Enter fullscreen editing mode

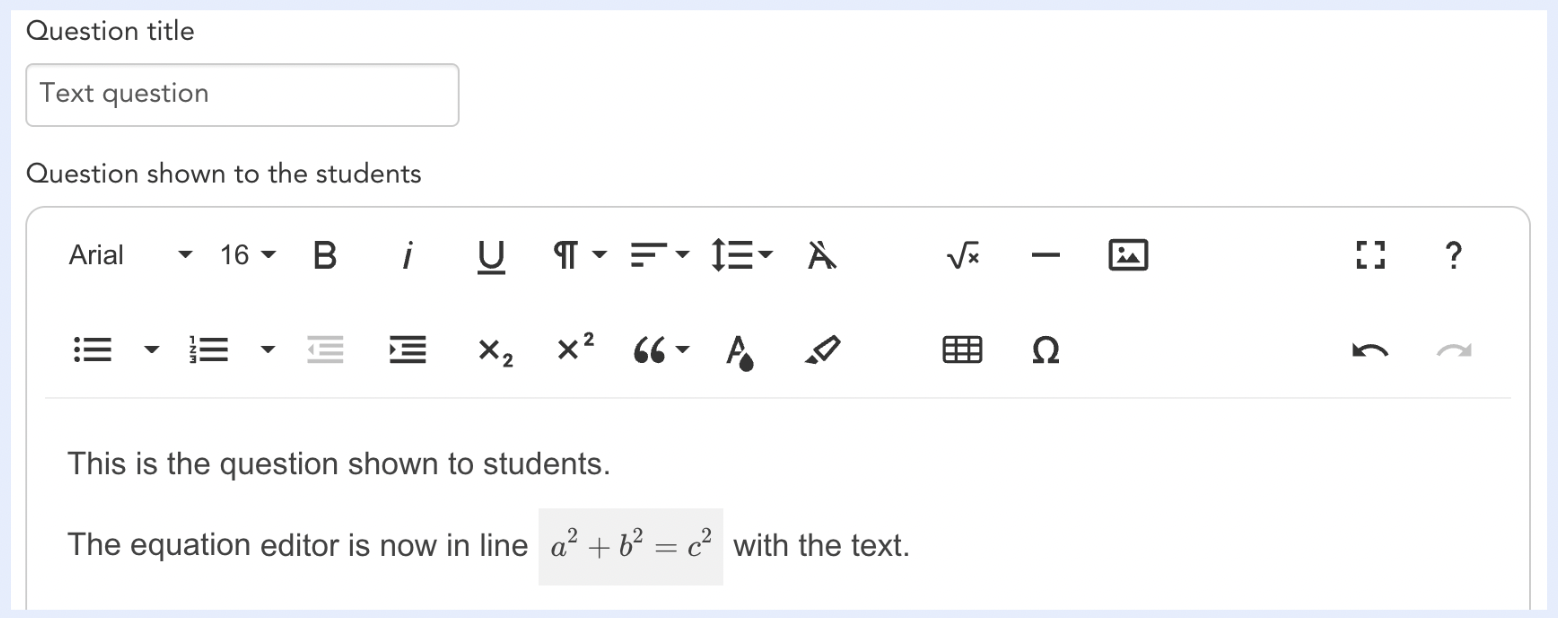pyautogui.click(x=1369, y=255)
